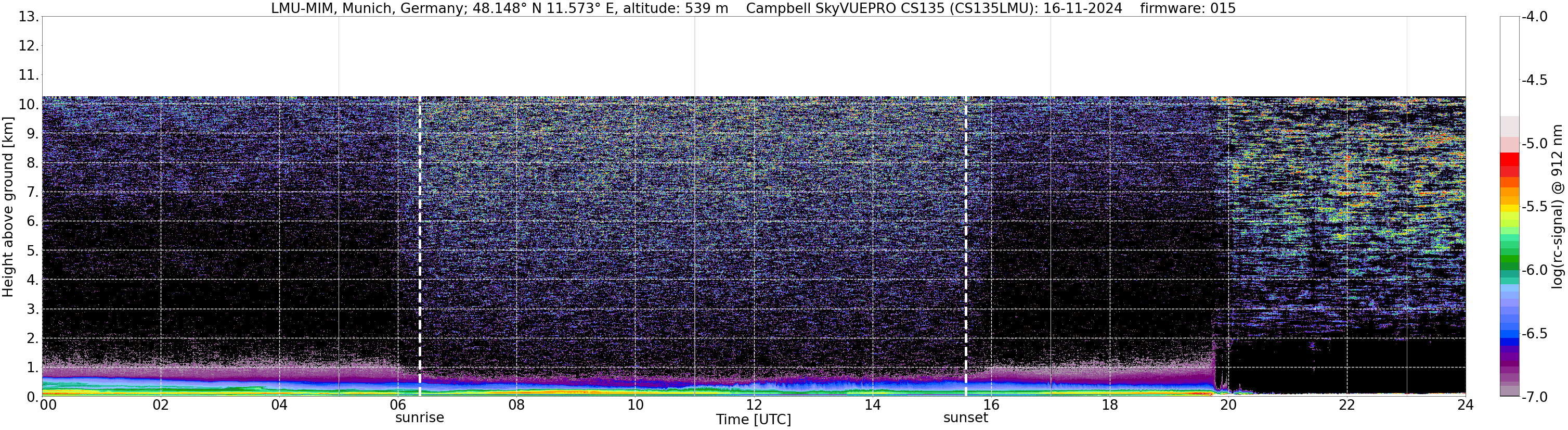Click the y-axis tick label 8.
The height and width of the screenshot is (430, 1568).
point(33,162)
